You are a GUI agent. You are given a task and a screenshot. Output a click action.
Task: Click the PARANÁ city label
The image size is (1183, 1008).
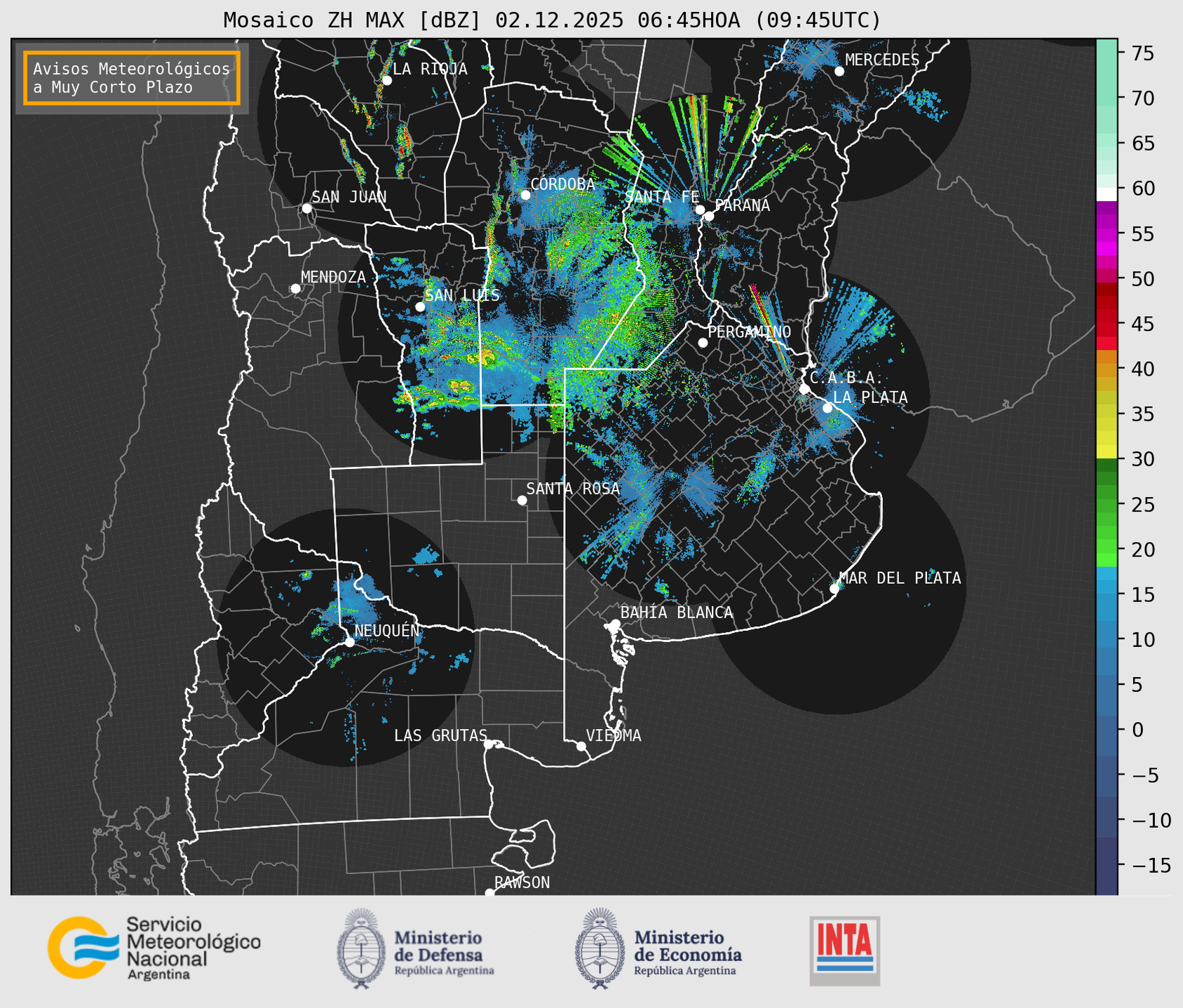pyautogui.click(x=742, y=205)
